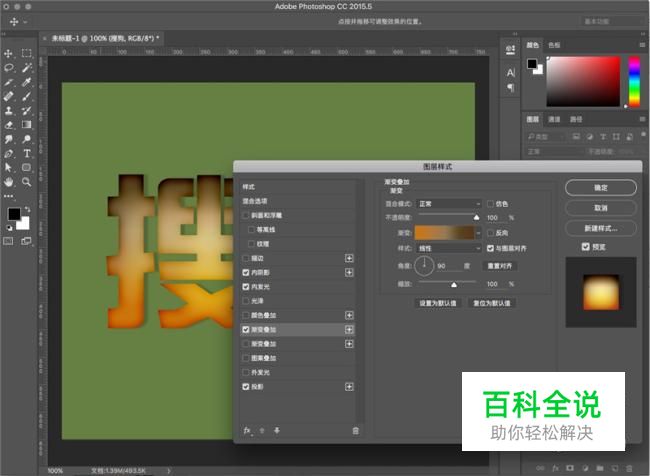The height and width of the screenshot is (476, 650).
Task: Enable the 仿色 dither checkbox
Action: point(490,204)
